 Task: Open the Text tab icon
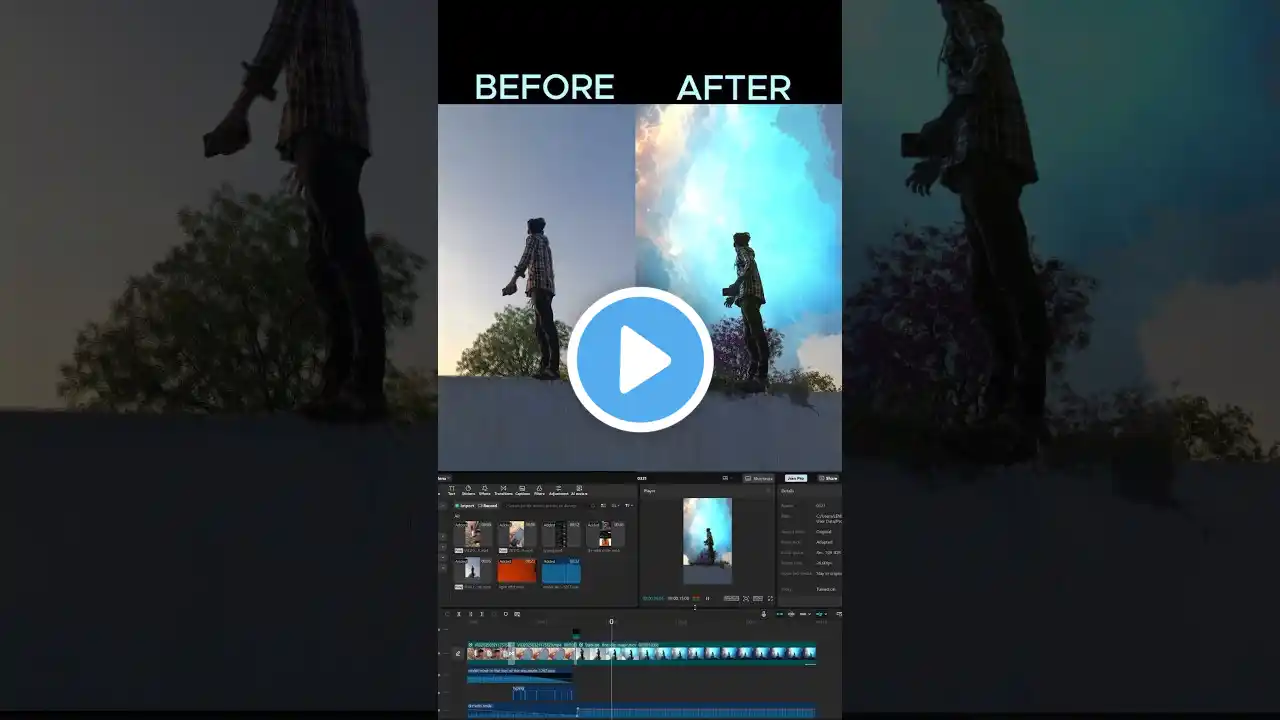[451, 490]
